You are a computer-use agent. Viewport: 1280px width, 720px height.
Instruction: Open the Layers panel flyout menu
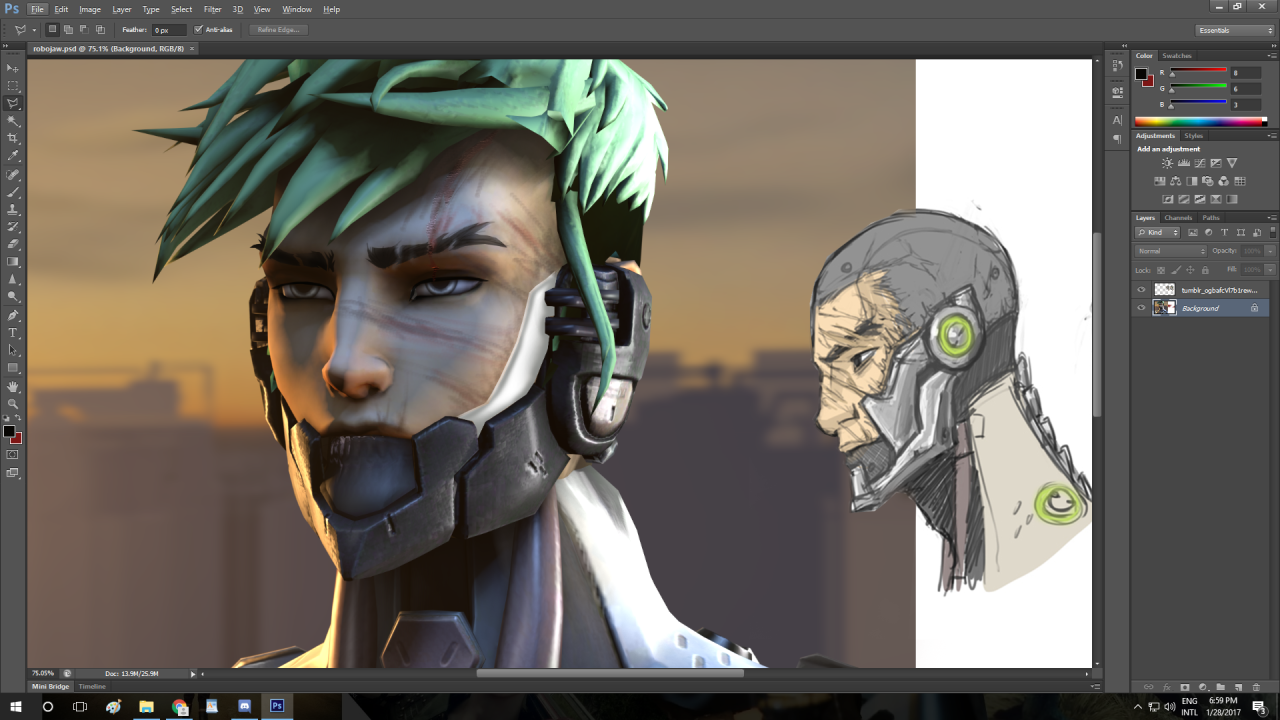(x=1271, y=217)
